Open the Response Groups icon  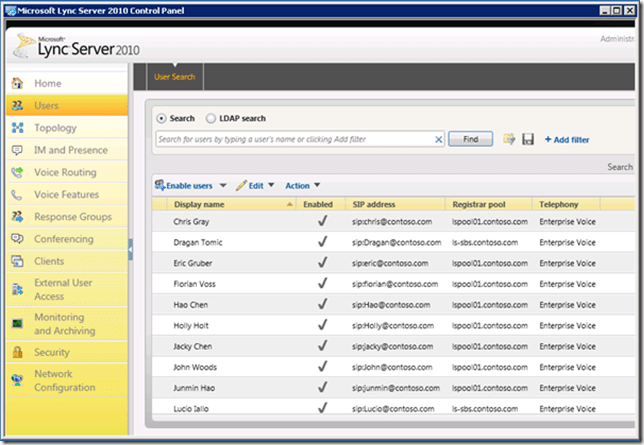17,217
